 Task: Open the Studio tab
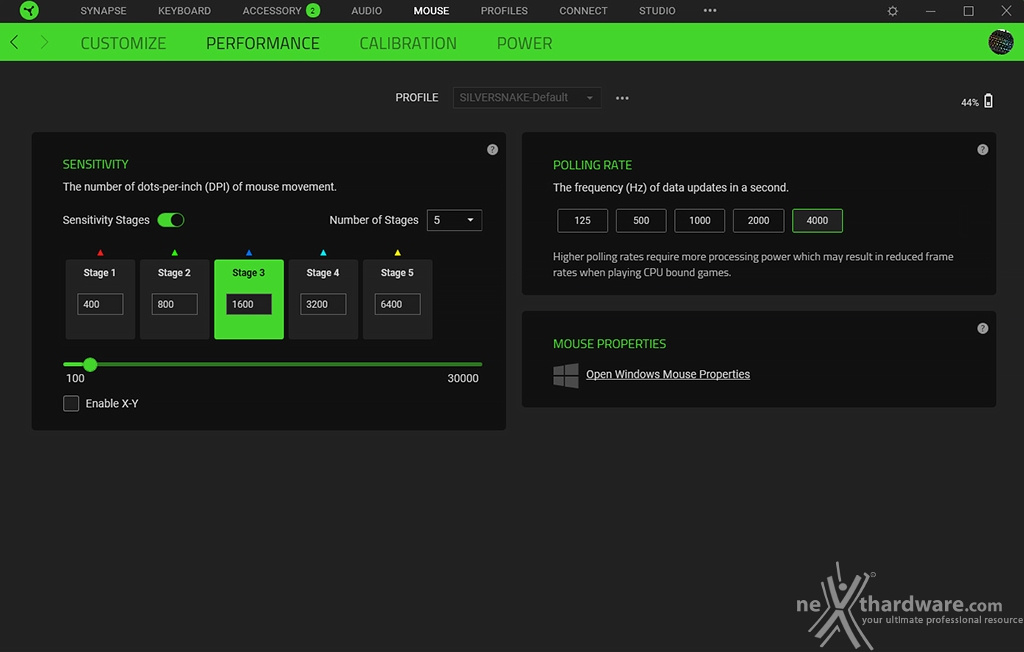[x=657, y=11]
